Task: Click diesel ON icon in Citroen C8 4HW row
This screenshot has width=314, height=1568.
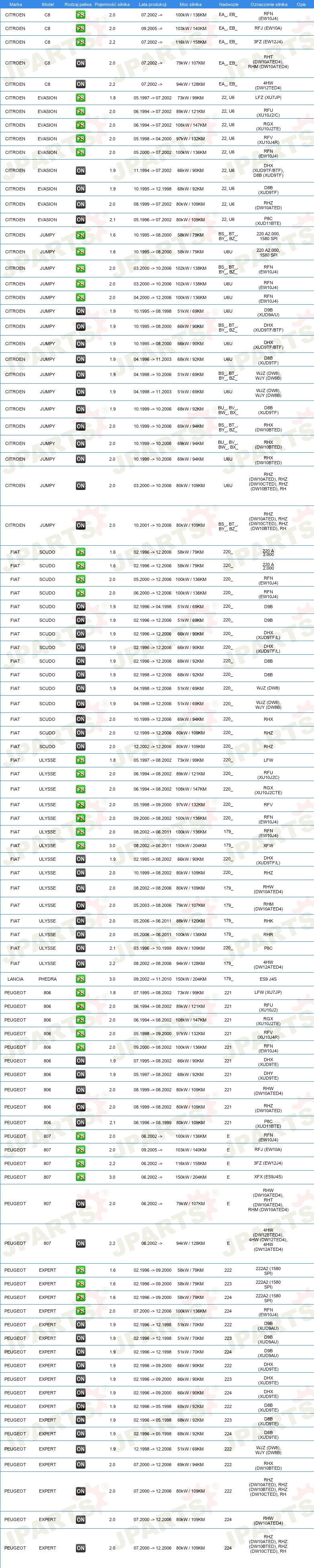Action: (x=80, y=84)
